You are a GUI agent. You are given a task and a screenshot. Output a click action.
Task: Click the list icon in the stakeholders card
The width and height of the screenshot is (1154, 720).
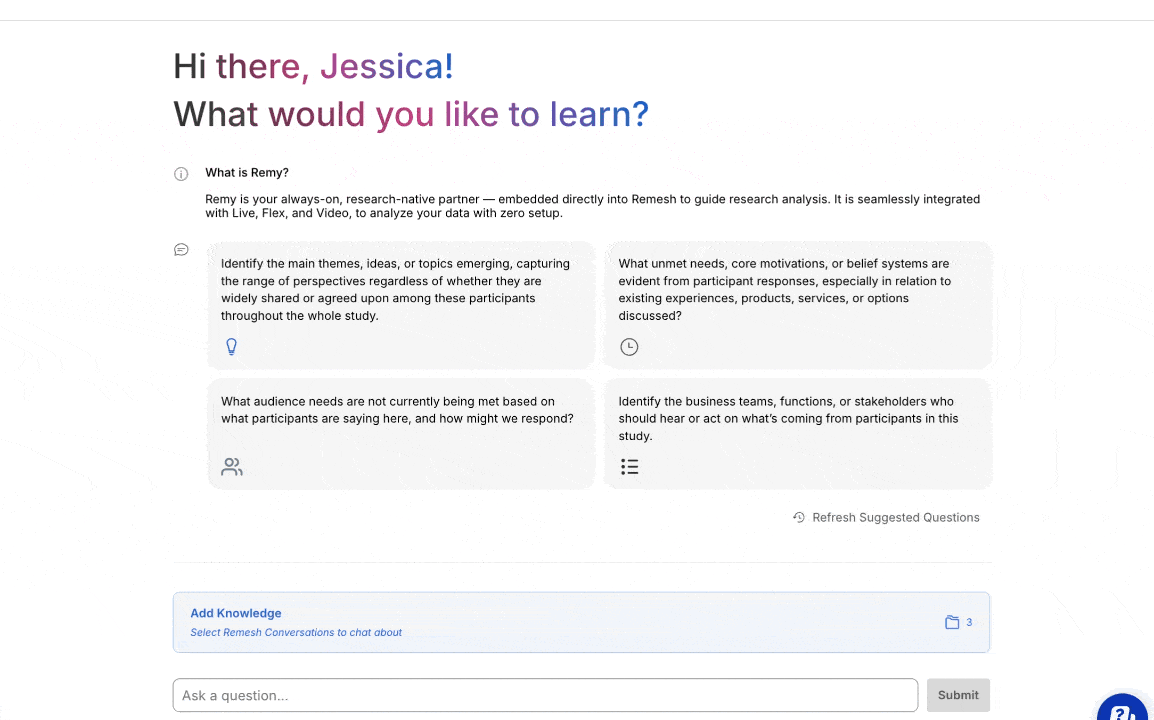tap(629, 467)
